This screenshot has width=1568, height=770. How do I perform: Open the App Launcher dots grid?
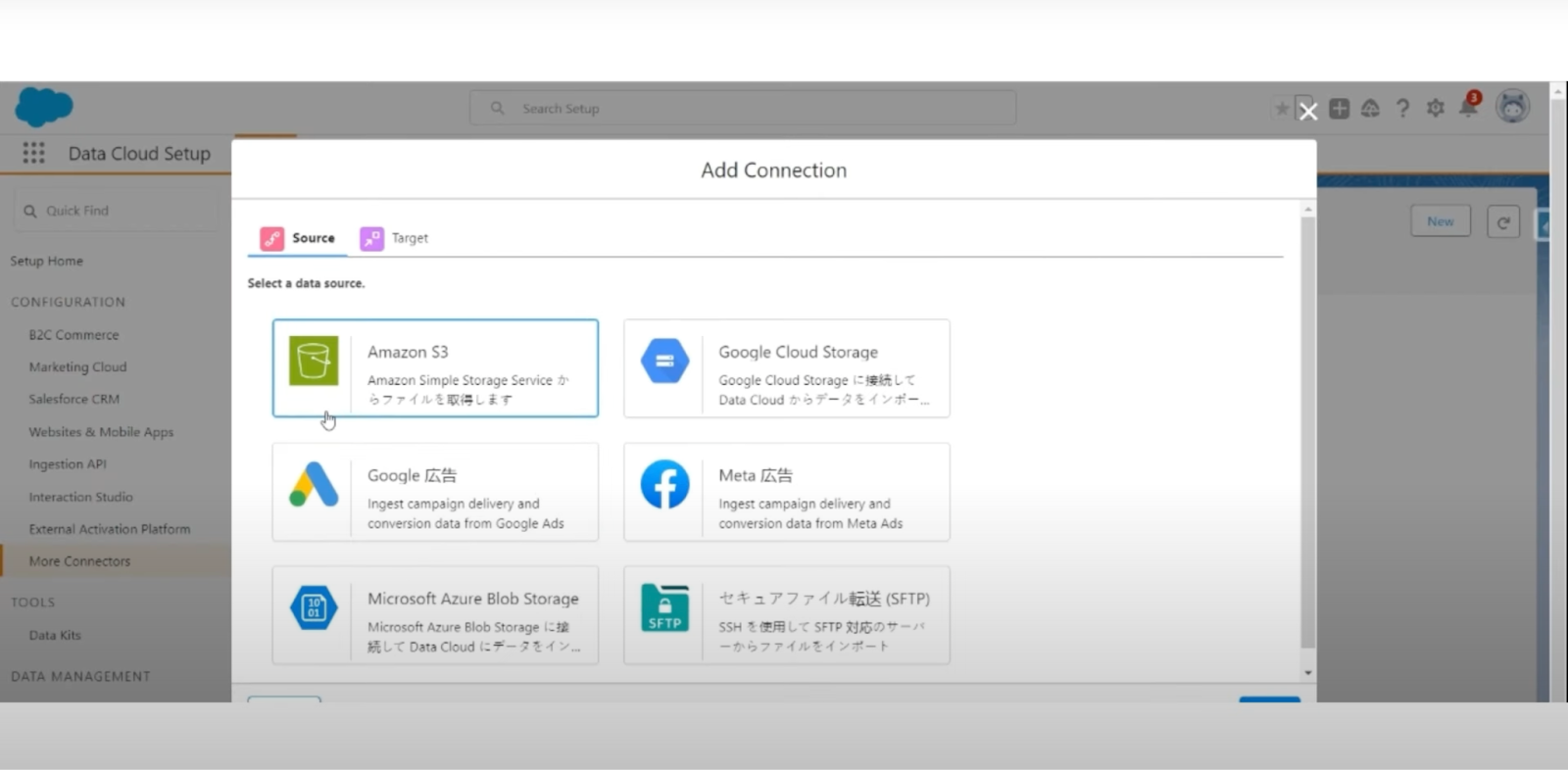33,153
